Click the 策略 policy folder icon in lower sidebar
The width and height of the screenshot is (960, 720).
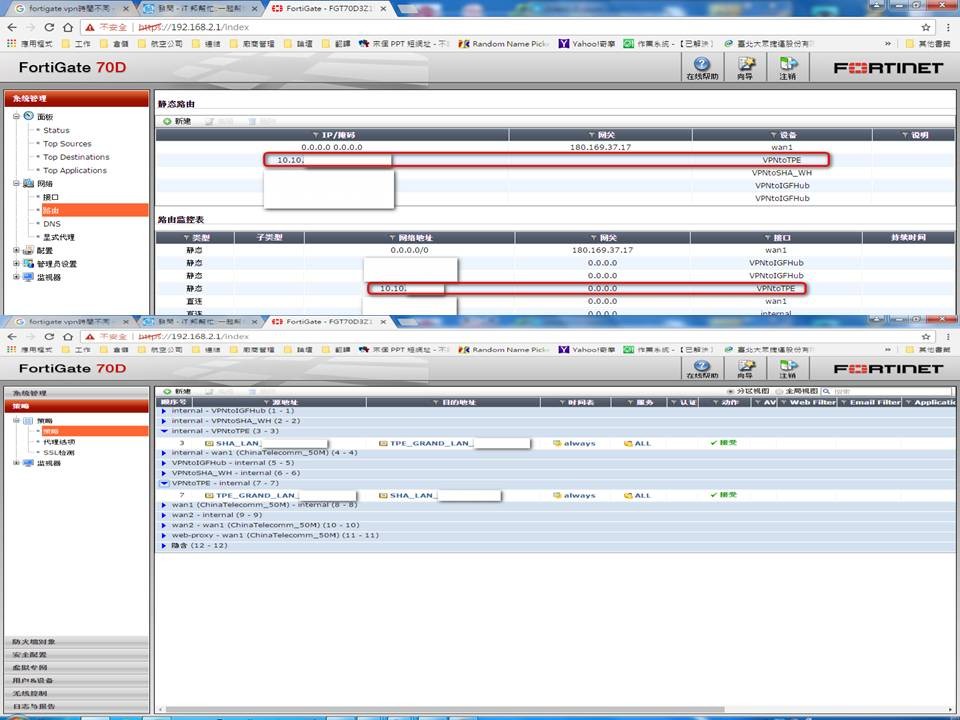(28, 421)
